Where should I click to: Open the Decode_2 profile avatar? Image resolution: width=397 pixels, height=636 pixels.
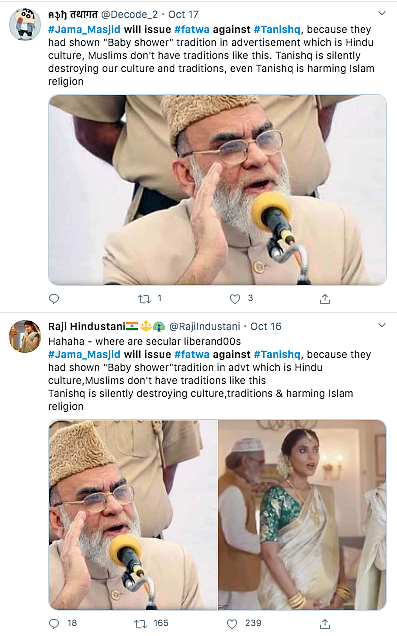25,24
